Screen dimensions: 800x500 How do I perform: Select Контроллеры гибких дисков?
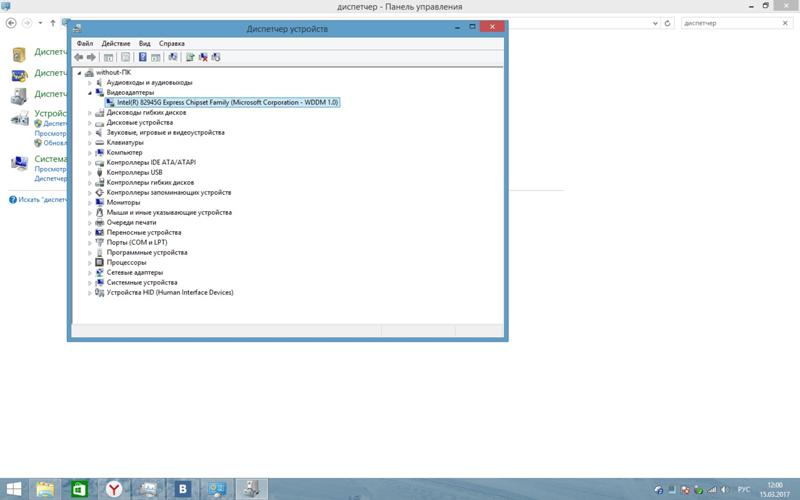click(150, 183)
